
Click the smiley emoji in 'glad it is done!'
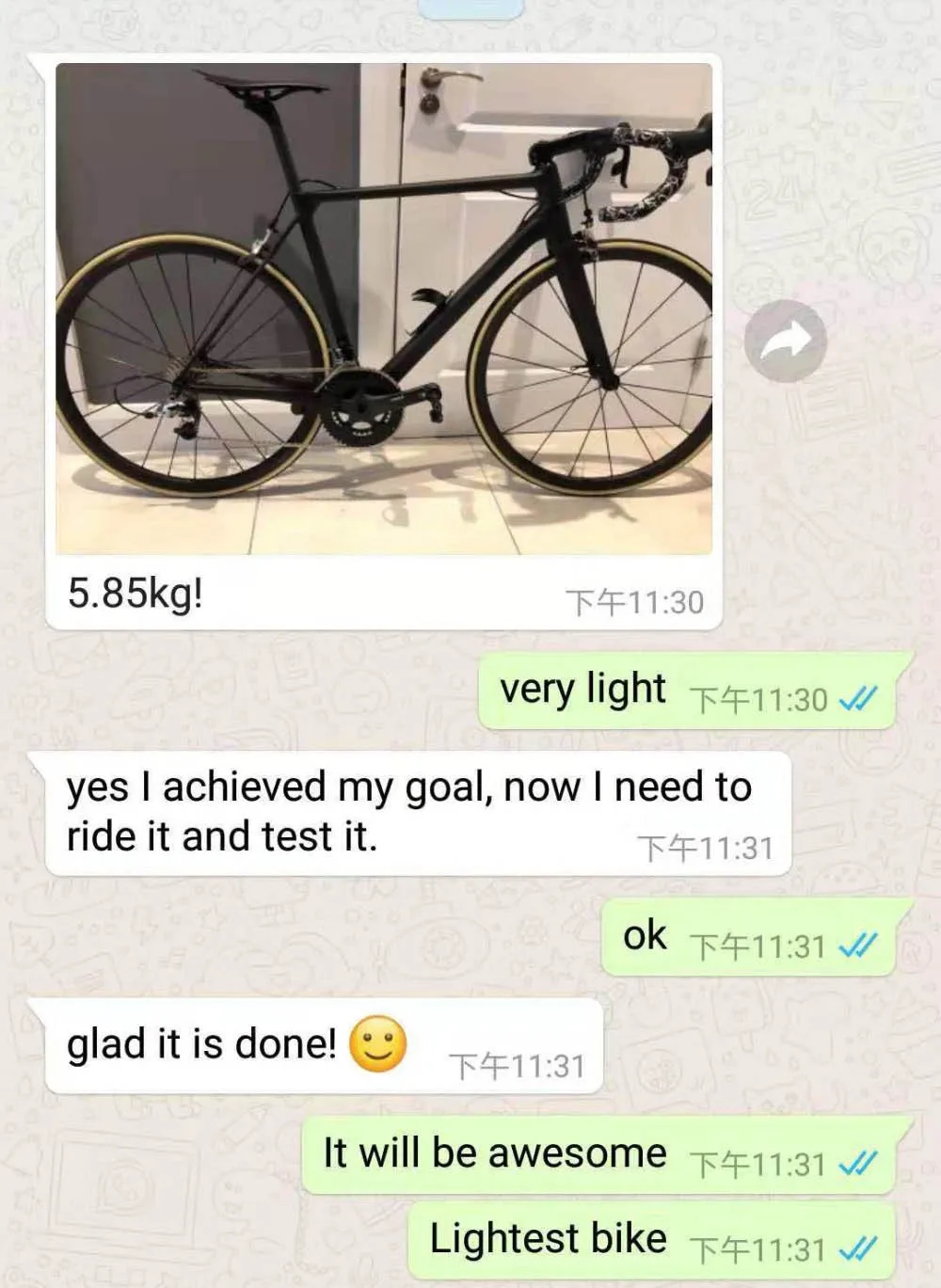(378, 1045)
